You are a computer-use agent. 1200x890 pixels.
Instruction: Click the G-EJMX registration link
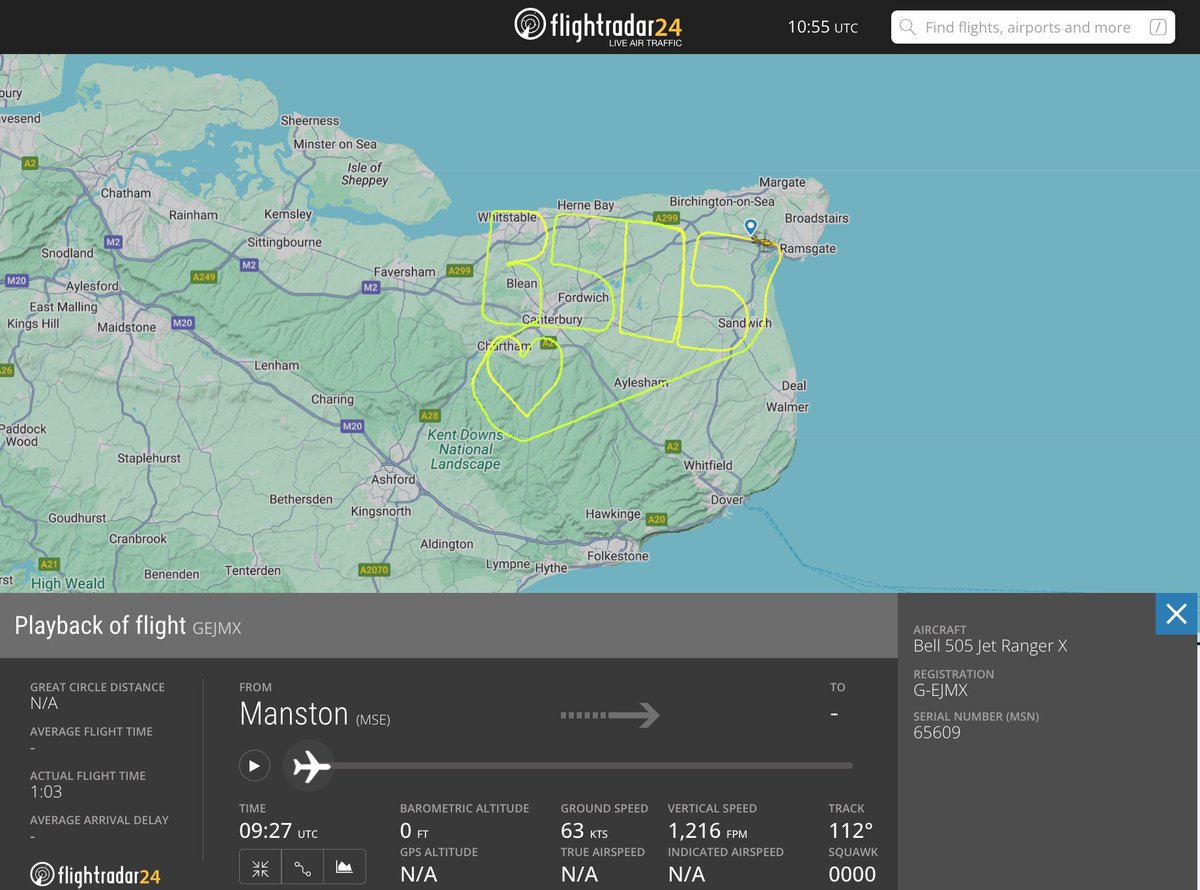[942, 690]
